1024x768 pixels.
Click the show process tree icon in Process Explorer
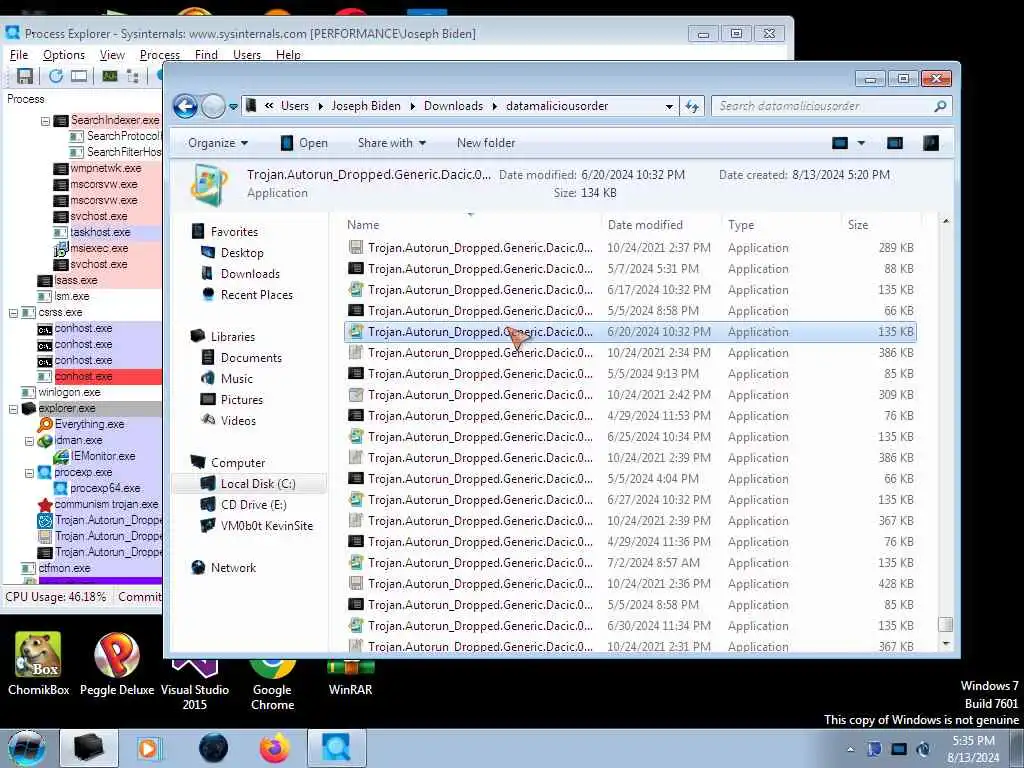point(133,76)
